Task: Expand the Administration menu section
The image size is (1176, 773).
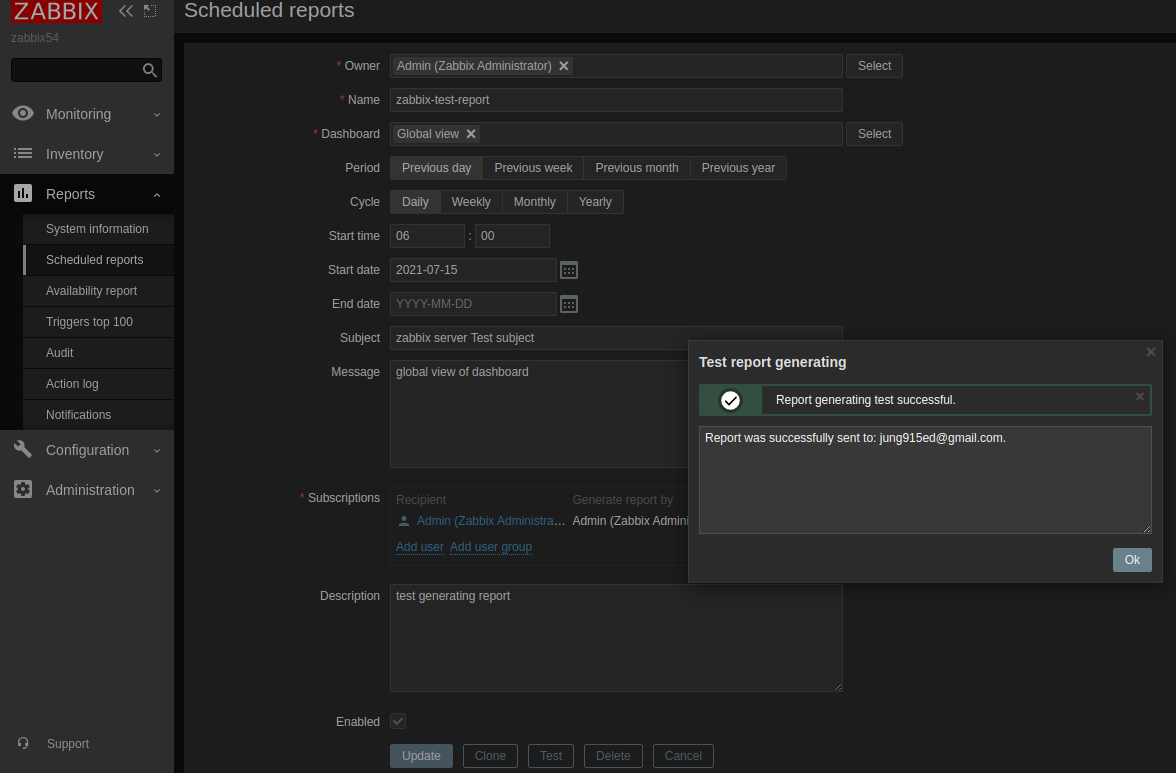Action: [87, 490]
